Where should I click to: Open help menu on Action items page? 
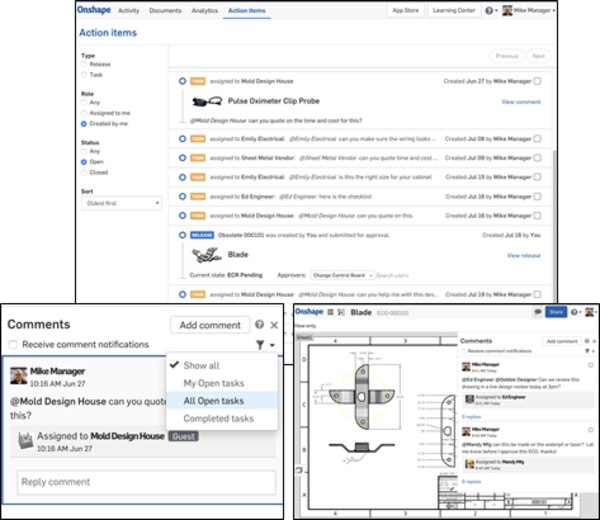(491, 11)
